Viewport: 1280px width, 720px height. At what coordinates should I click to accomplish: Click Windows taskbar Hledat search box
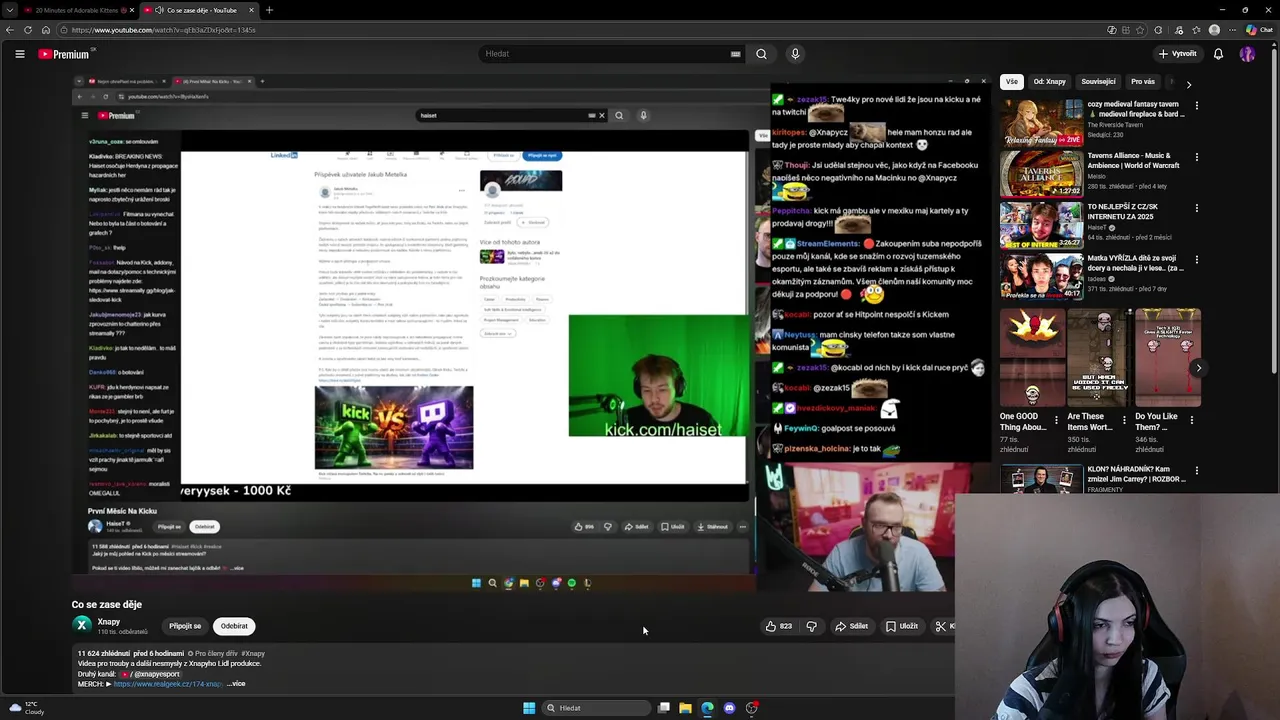point(597,708)
